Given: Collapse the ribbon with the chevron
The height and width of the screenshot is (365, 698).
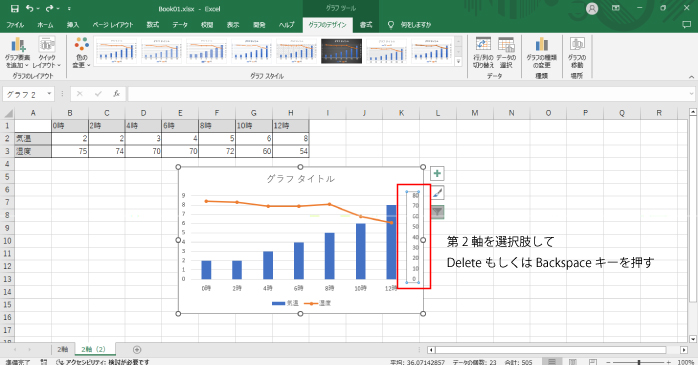Looking at the screenshot, I should click(691, 77).
